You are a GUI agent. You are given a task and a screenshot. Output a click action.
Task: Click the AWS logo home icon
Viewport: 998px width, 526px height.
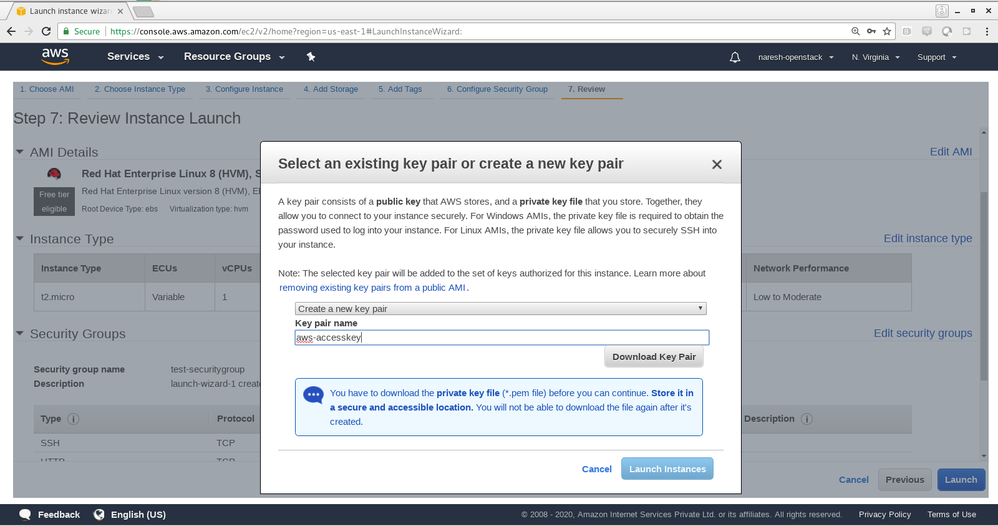56,57
